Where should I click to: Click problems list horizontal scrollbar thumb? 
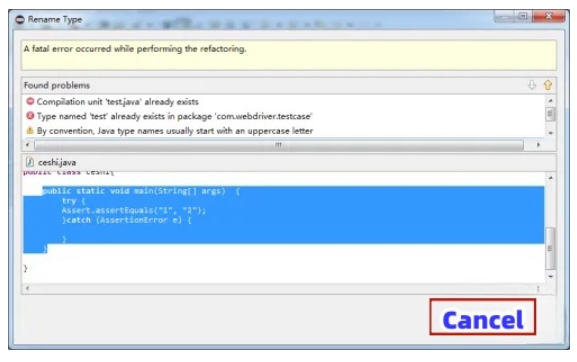[x=279, y=145]
